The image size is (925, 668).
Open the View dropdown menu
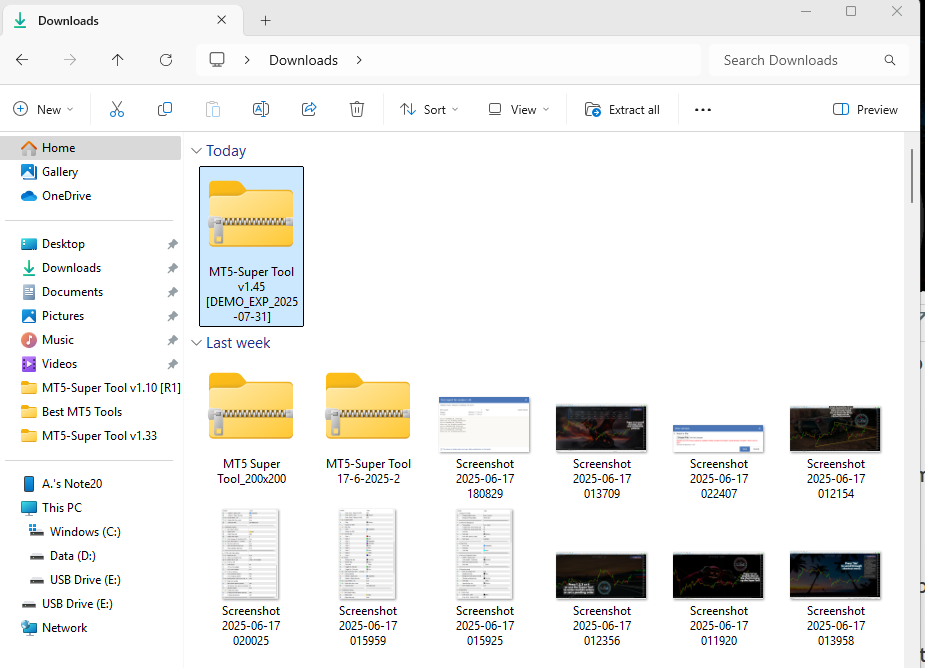pyautogui.click(x=519, y=110)
